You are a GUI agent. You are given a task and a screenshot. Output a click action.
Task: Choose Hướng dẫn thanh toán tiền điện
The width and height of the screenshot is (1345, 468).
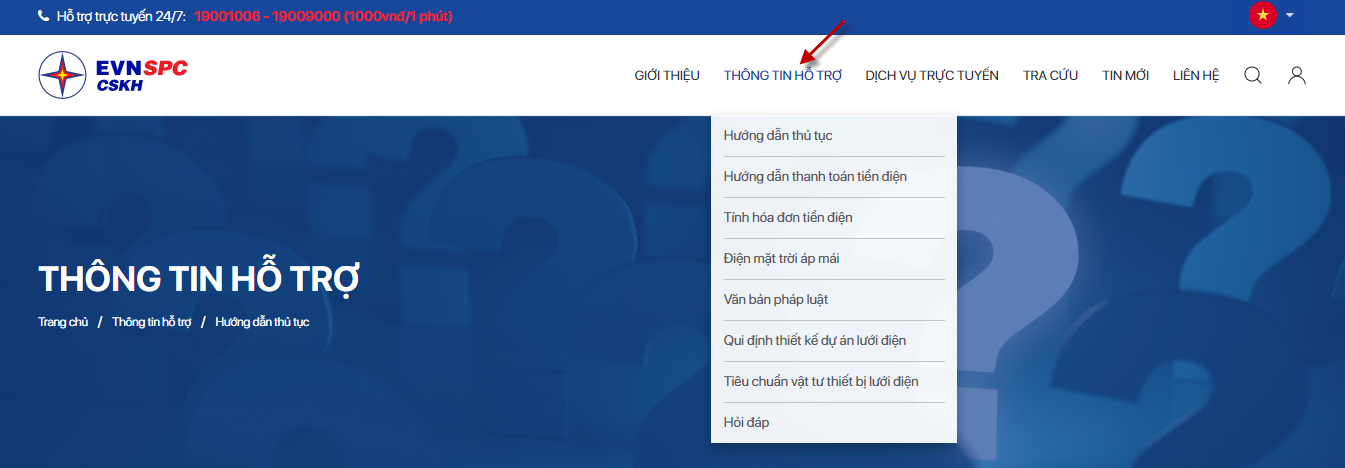[x=815, y=177]
